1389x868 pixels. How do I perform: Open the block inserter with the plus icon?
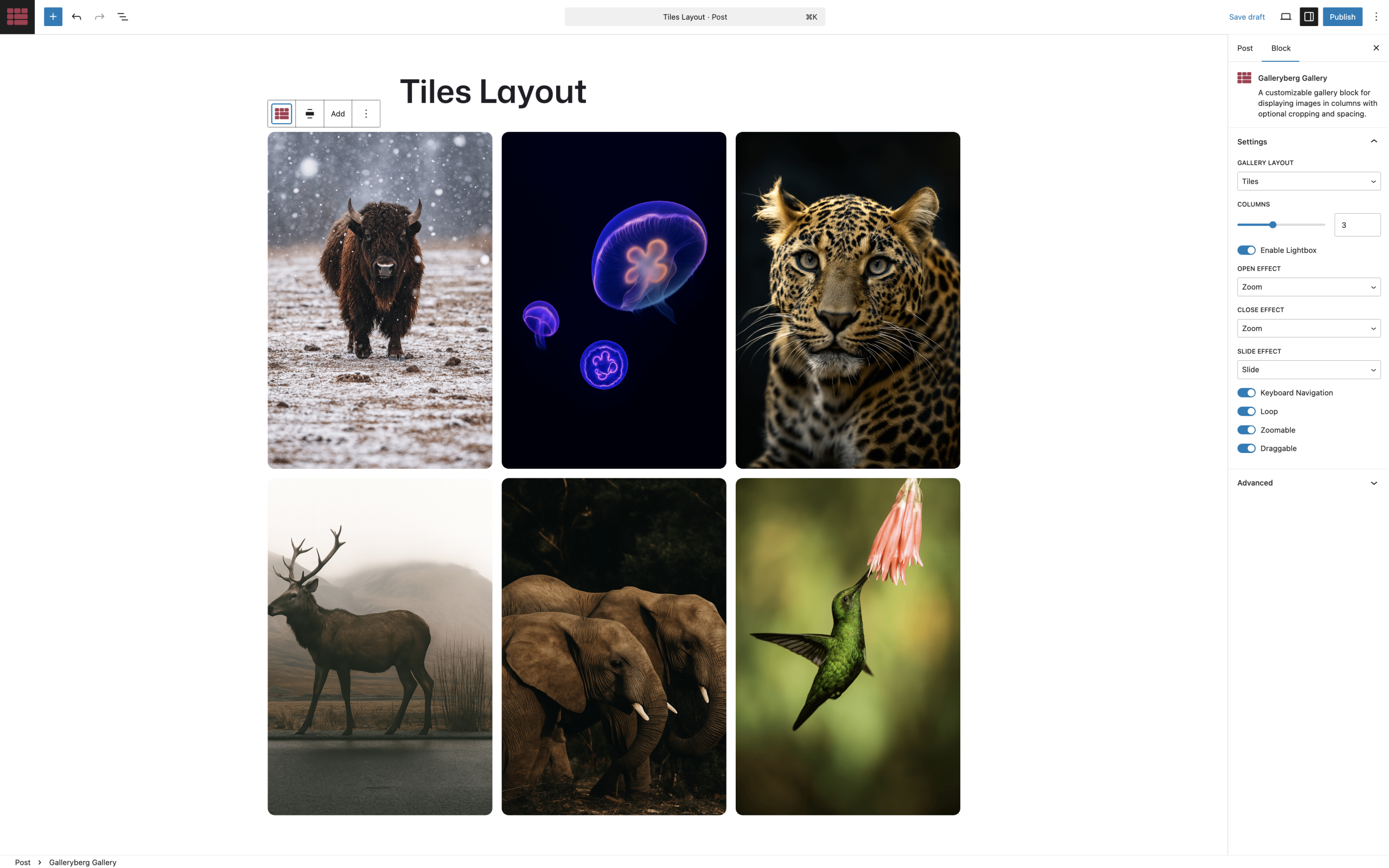coord(53,17)
